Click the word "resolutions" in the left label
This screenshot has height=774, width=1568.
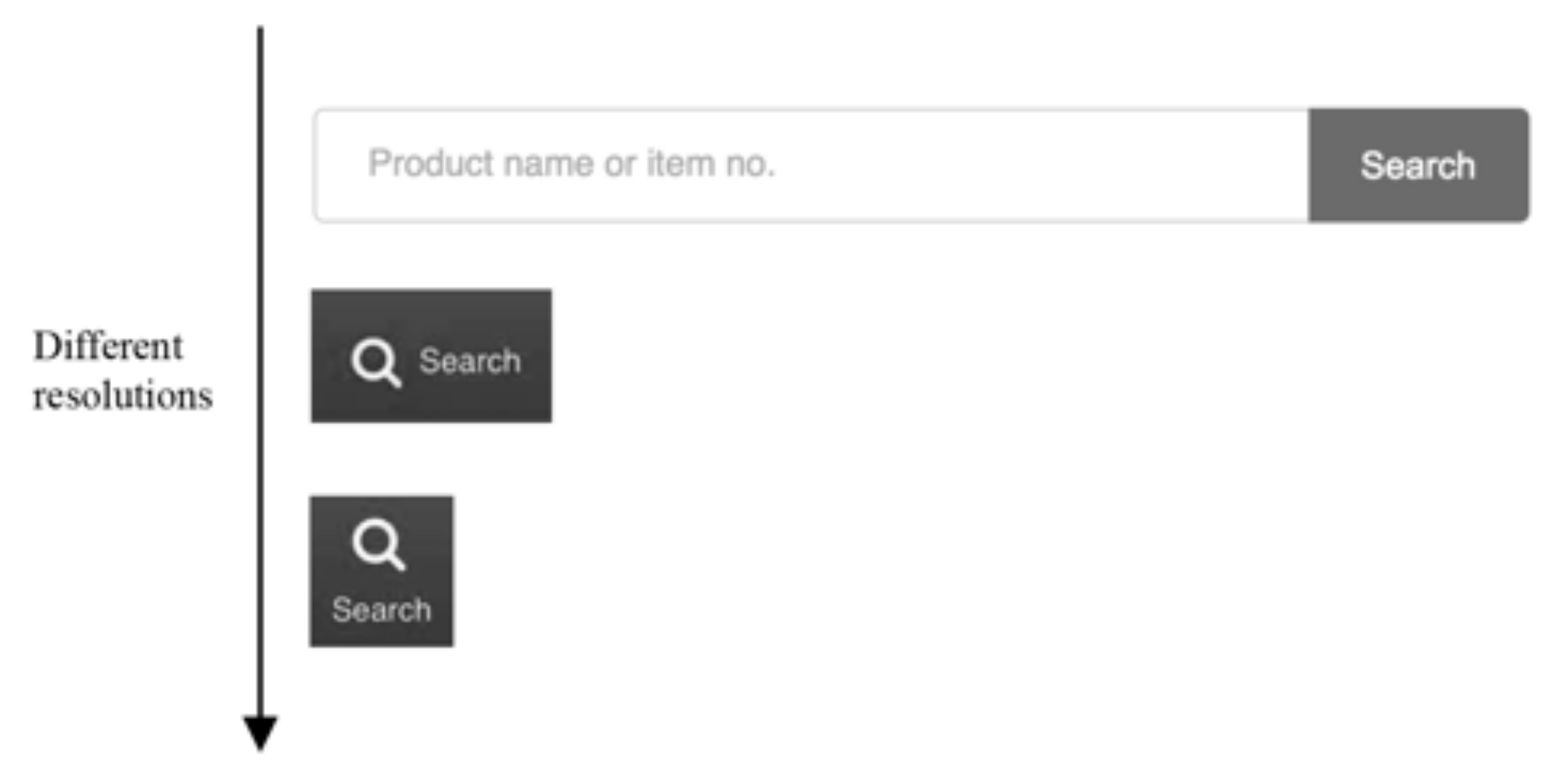123,395
